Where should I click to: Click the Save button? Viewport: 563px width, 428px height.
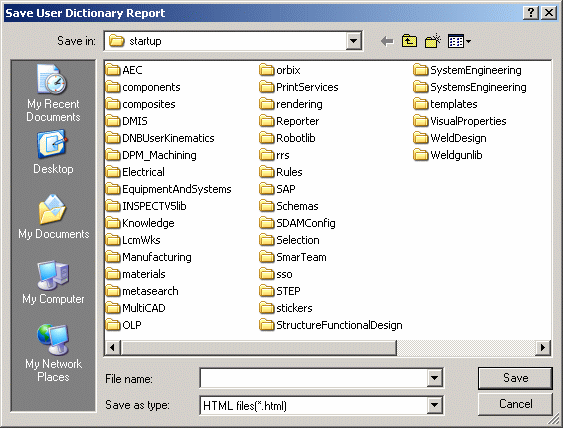(515, 378)
